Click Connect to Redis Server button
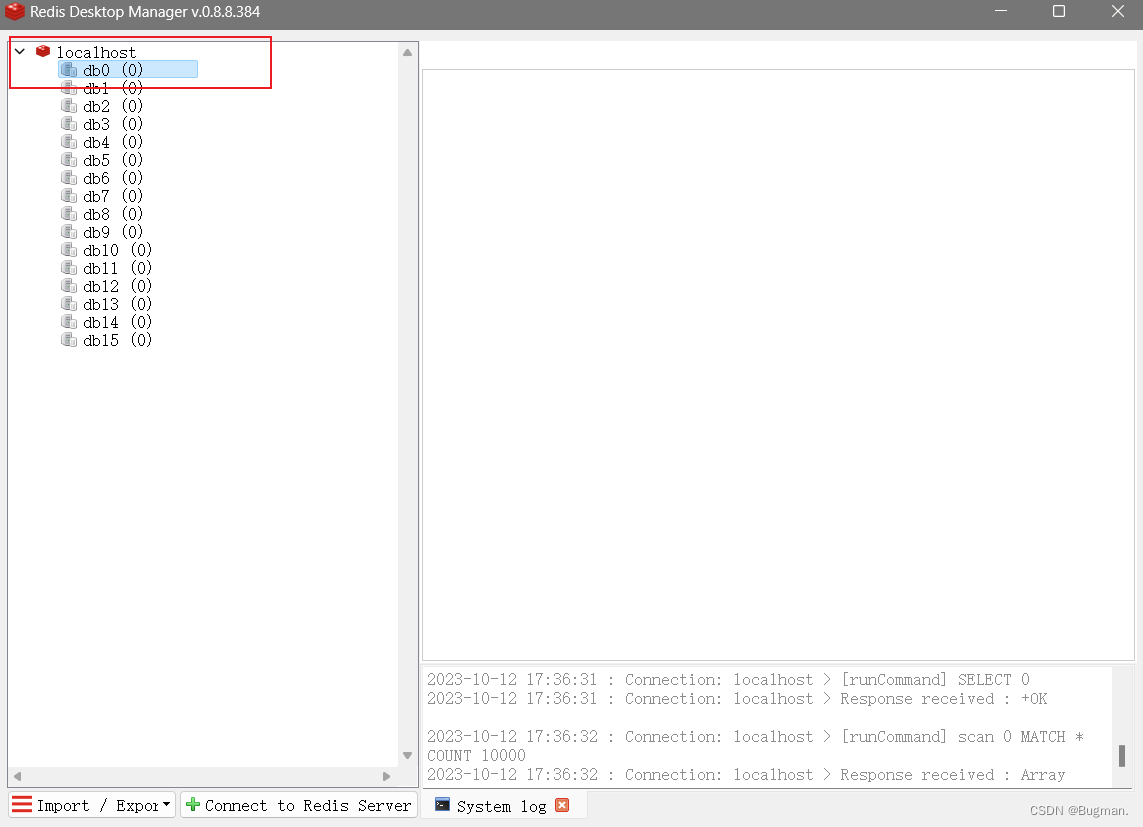The height and width of the screenshot is (827, 1143). (x=299, y=805)
